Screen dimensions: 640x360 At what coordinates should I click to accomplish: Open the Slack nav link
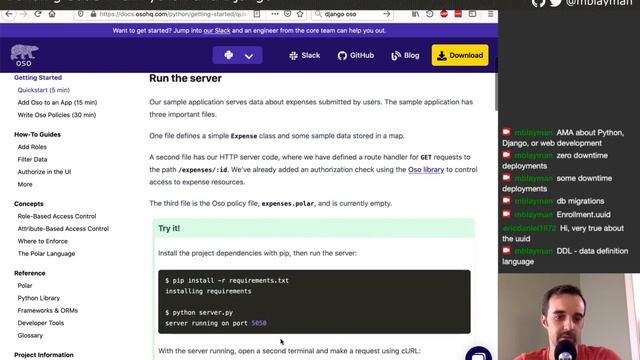304,56
